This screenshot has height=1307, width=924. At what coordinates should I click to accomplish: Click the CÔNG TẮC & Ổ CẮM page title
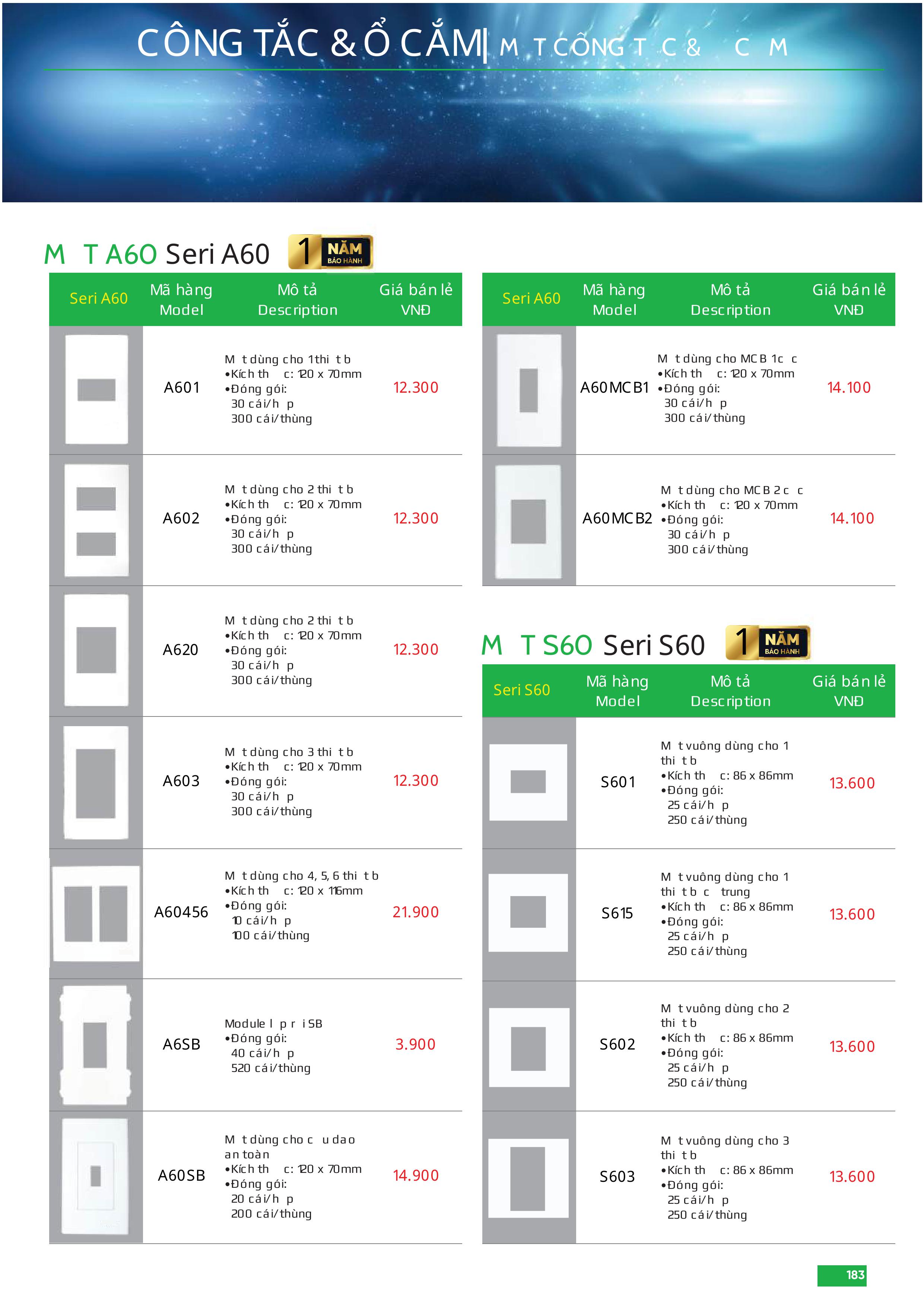point(310,43)
